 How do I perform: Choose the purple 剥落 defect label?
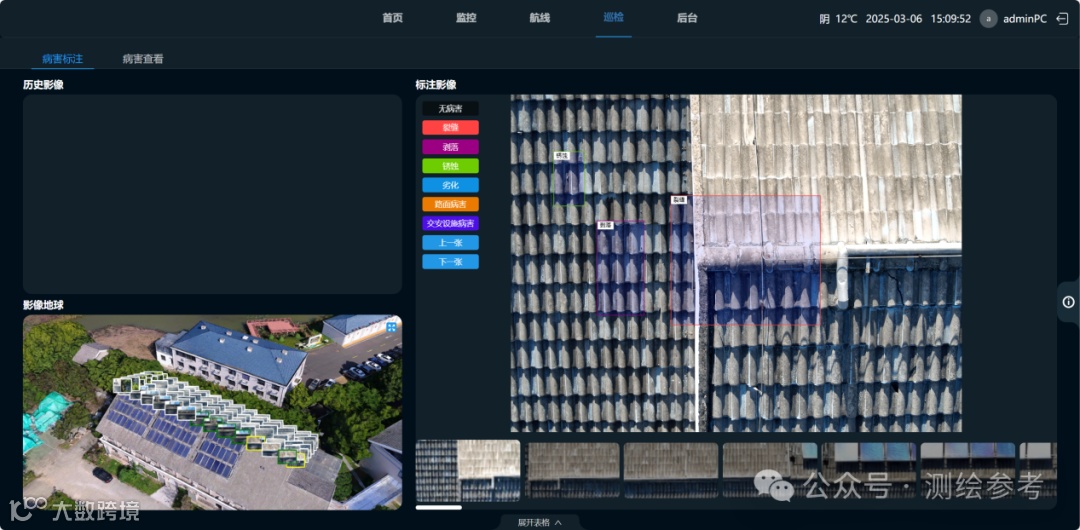coord(450,147)
